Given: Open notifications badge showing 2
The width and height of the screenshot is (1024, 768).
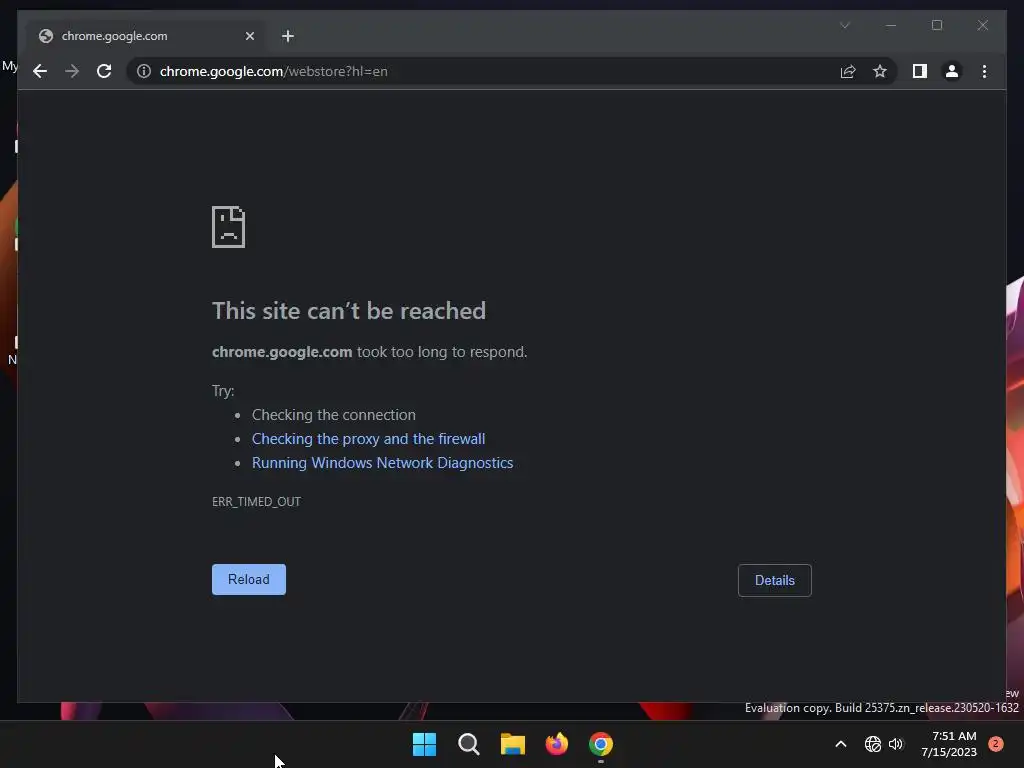Looking at the screenshot, I should [x=996, y=744].
